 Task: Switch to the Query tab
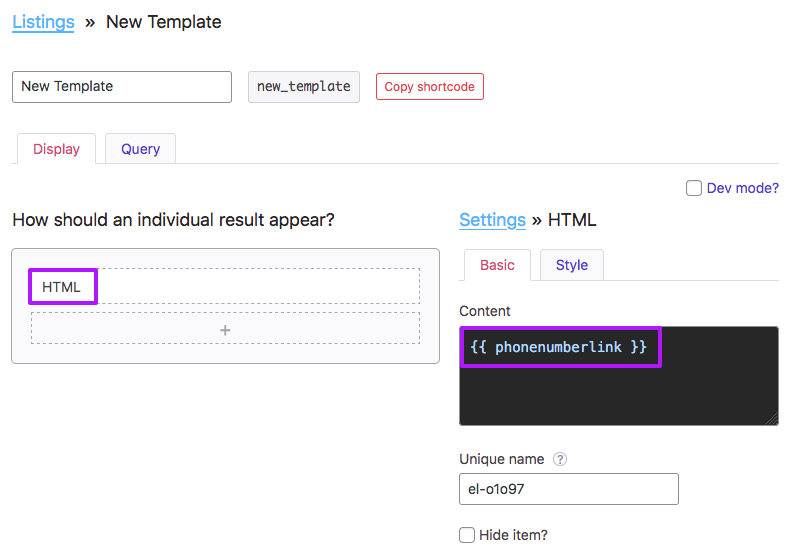click(x=140, y=149)
